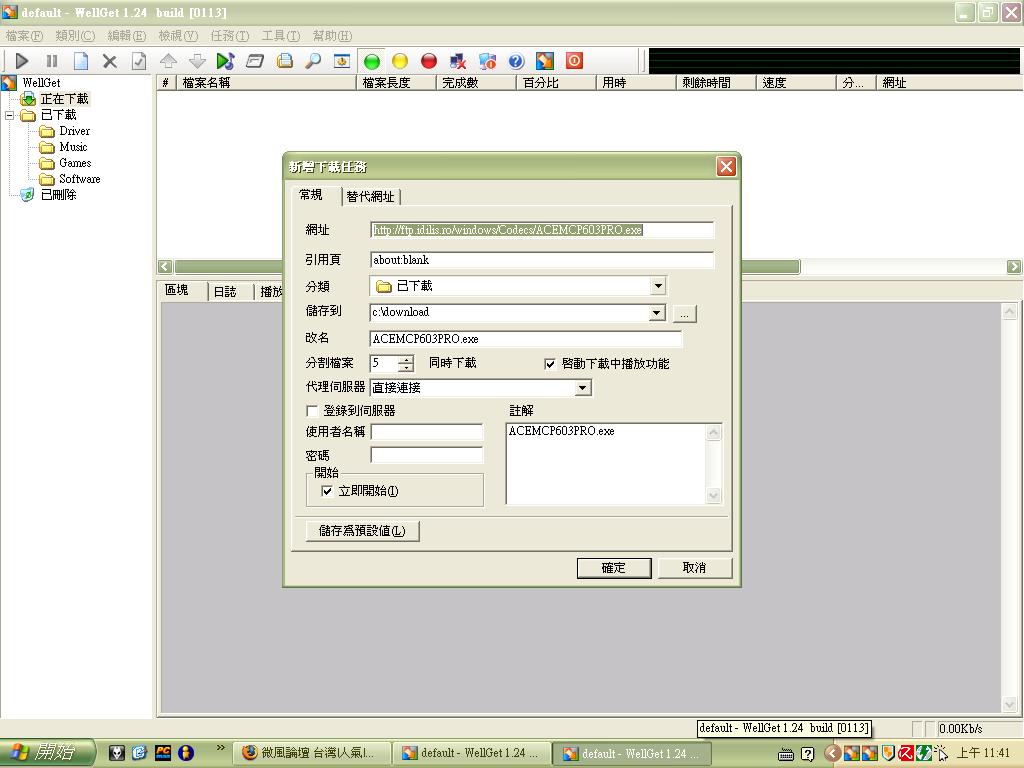Click the 儲存為預設值 button
The width and height of the screenshot is (1024, 768).
click(x=362, y=531)
